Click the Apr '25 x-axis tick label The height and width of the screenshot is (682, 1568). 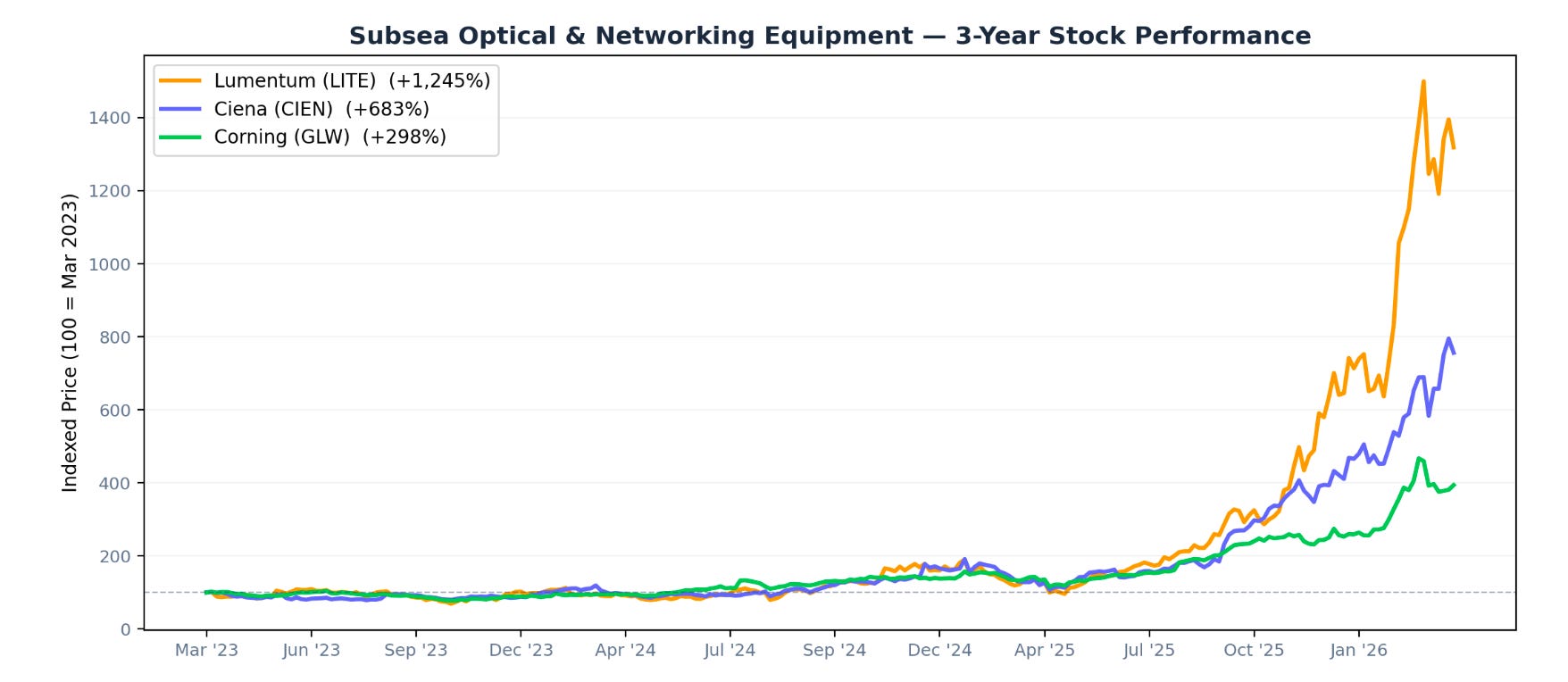(1044, 650)
